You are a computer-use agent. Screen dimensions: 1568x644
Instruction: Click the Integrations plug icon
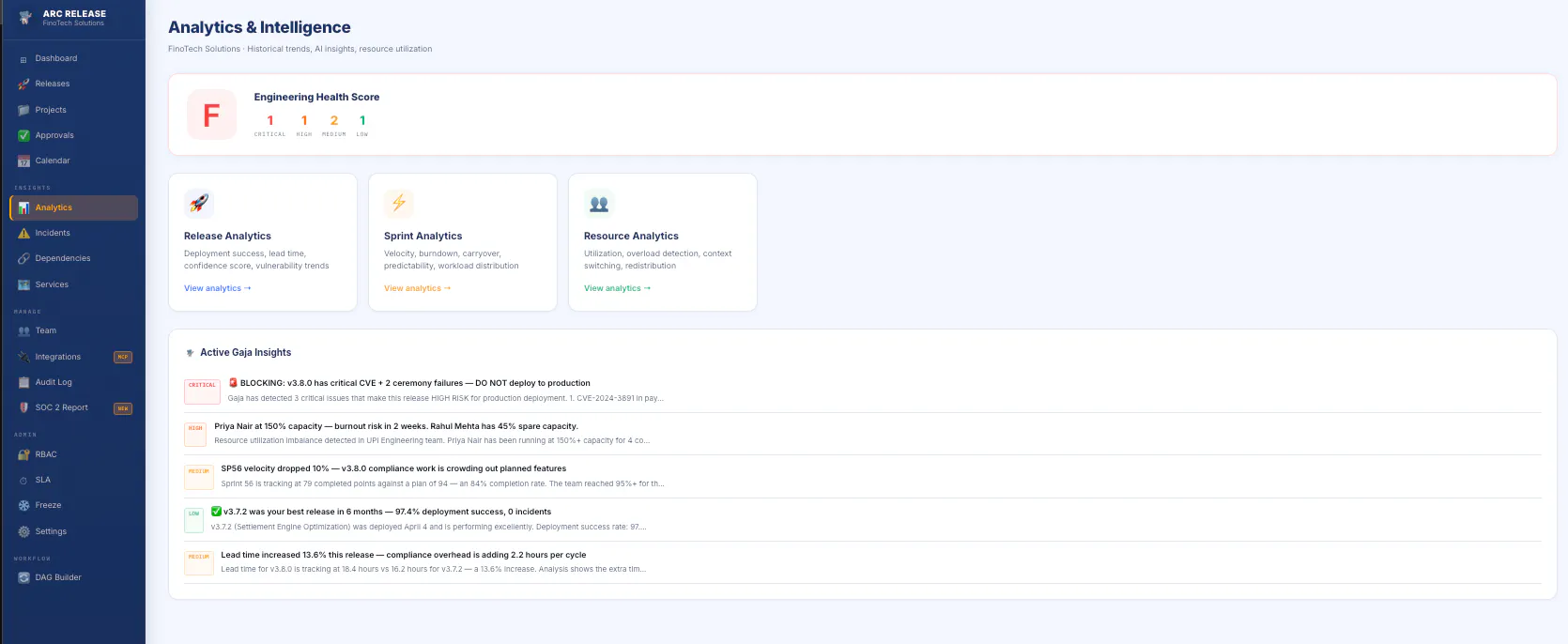[23, 357]
